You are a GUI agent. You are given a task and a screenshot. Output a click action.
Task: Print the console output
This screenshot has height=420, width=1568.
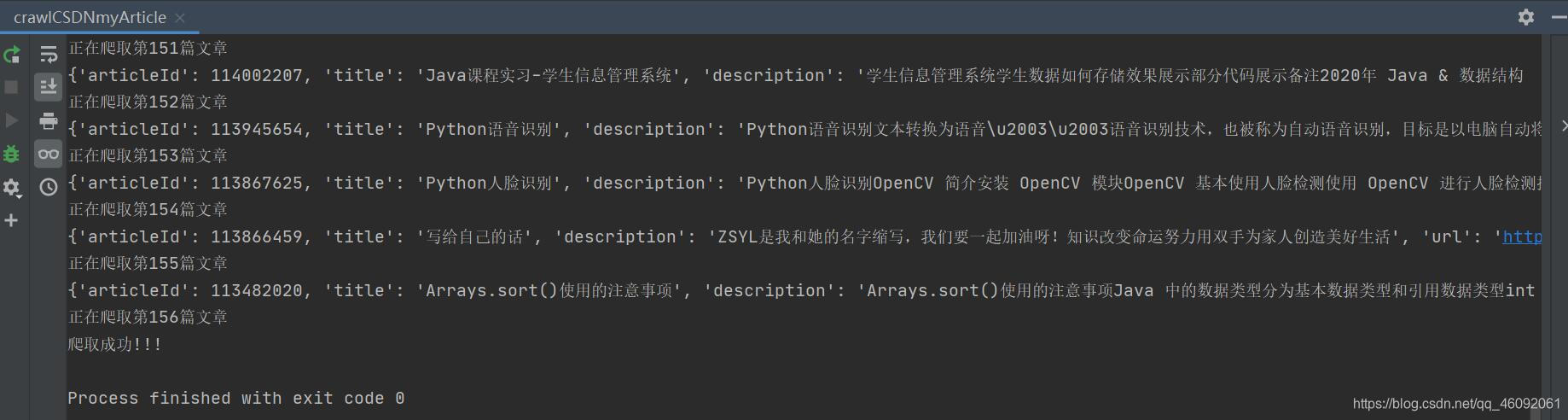49,120
